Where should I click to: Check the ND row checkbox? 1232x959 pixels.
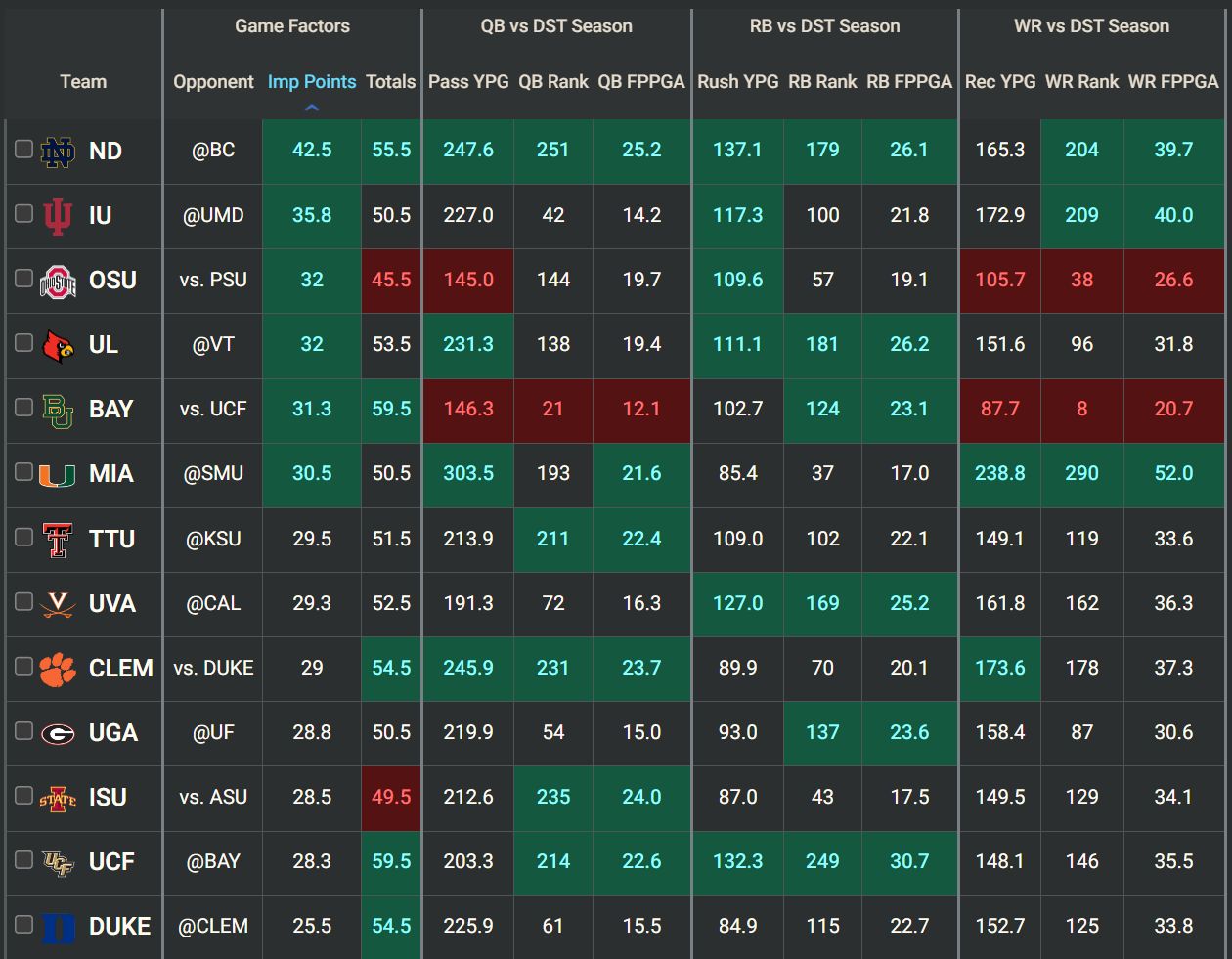click(23, 149)
